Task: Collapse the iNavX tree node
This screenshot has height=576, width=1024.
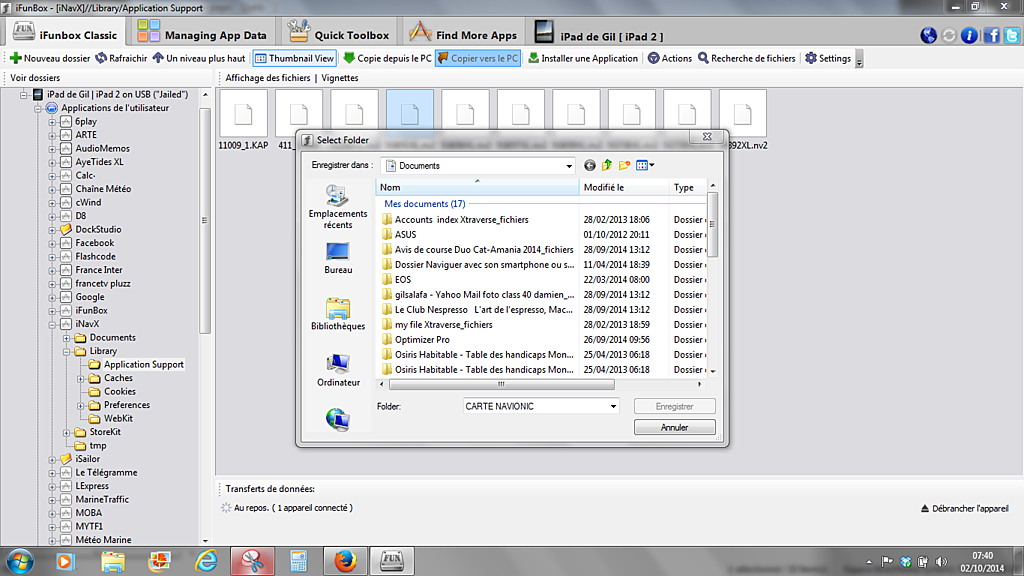Action: 52,324
